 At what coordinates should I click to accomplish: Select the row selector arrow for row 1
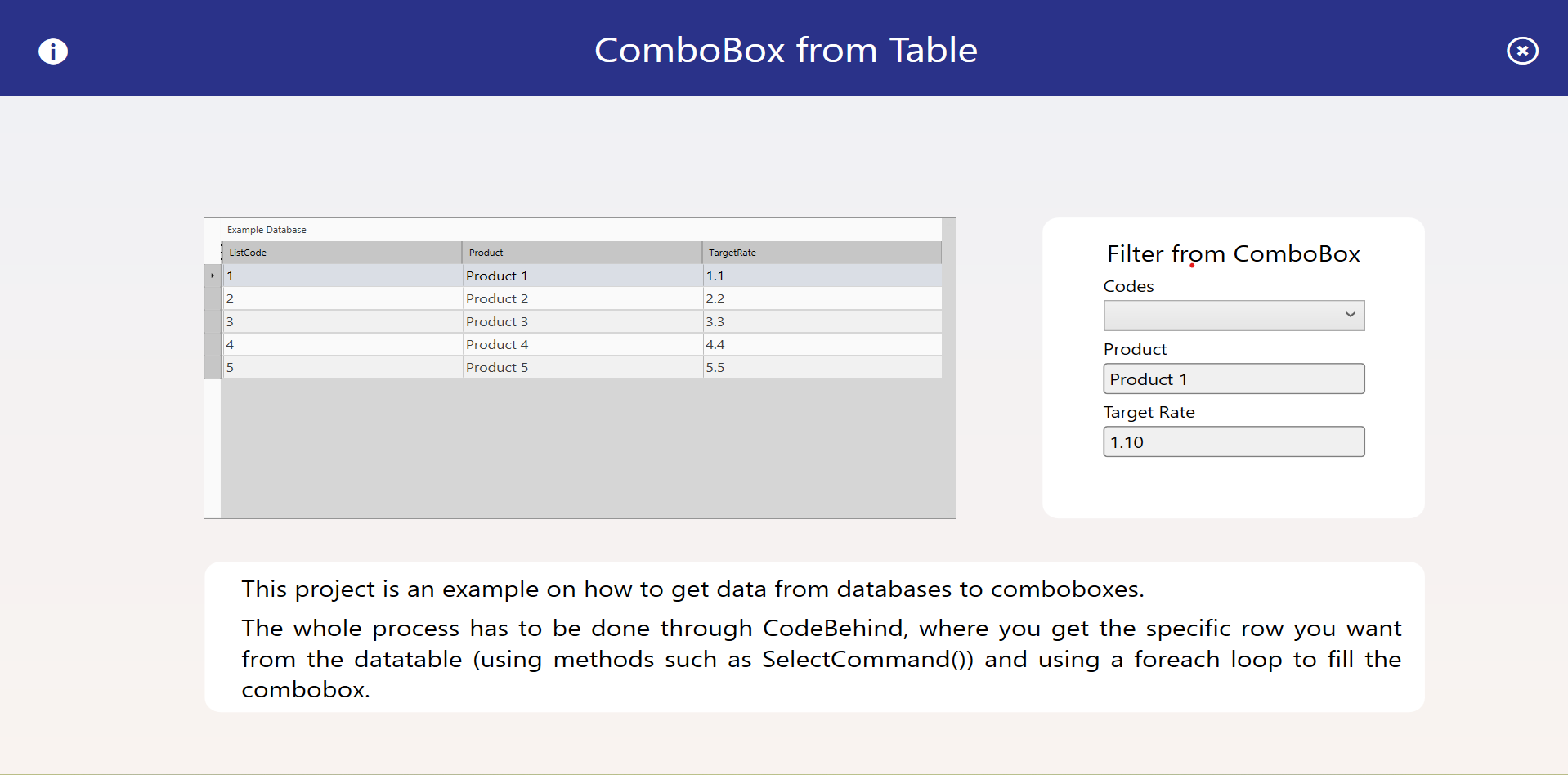tap(213, 276)
